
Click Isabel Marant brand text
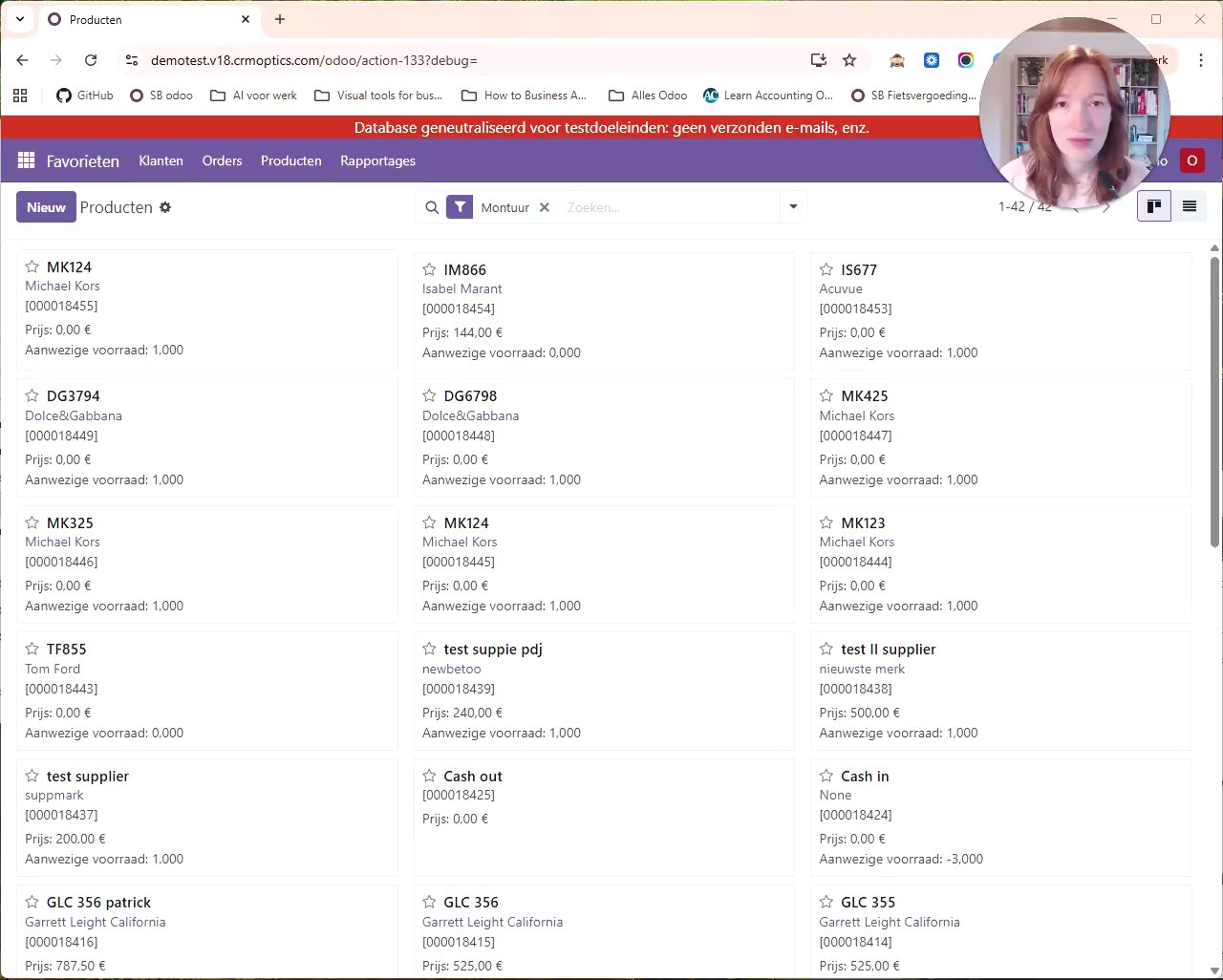[x=461, y=288]
